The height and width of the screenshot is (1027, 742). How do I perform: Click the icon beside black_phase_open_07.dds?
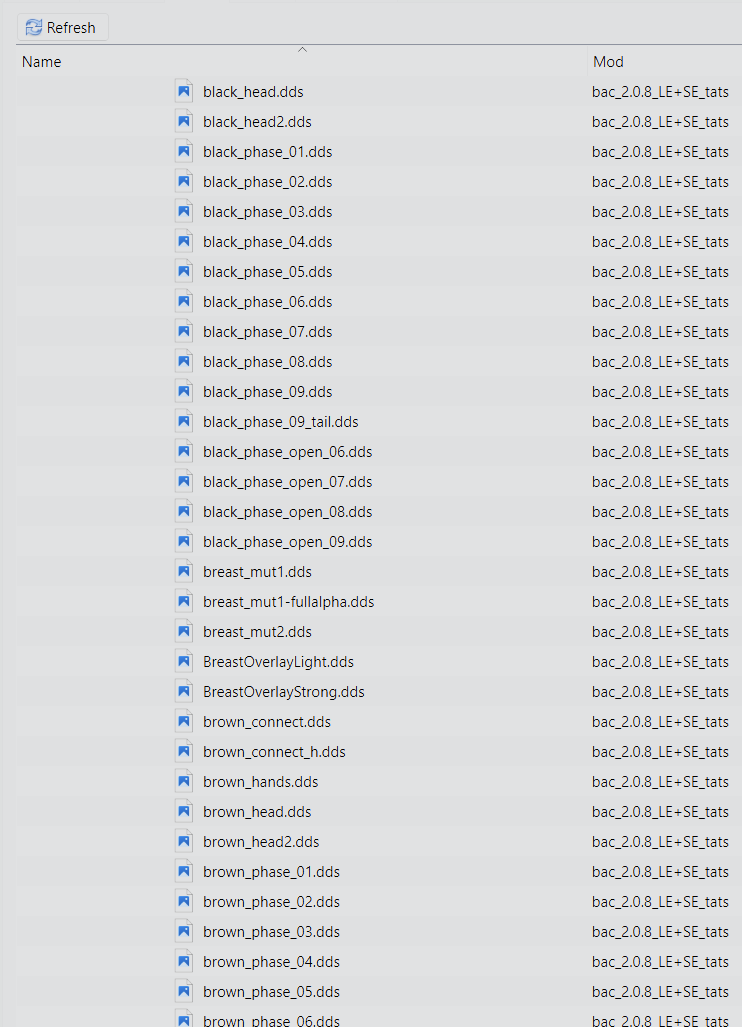point(184,482)
